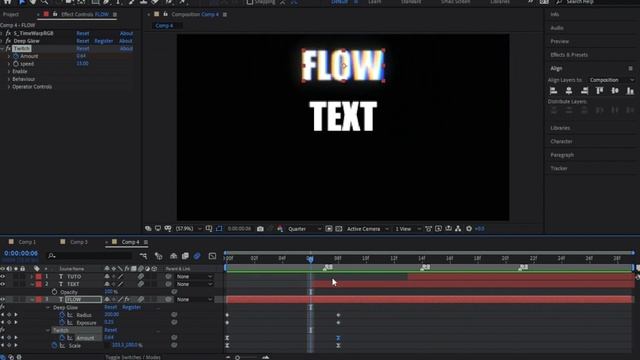Image resolution: width=640 pixels, height=360 pixels.
Task: Click Opacity stopwatch on TEXT layer
Action: coord(54,292)
